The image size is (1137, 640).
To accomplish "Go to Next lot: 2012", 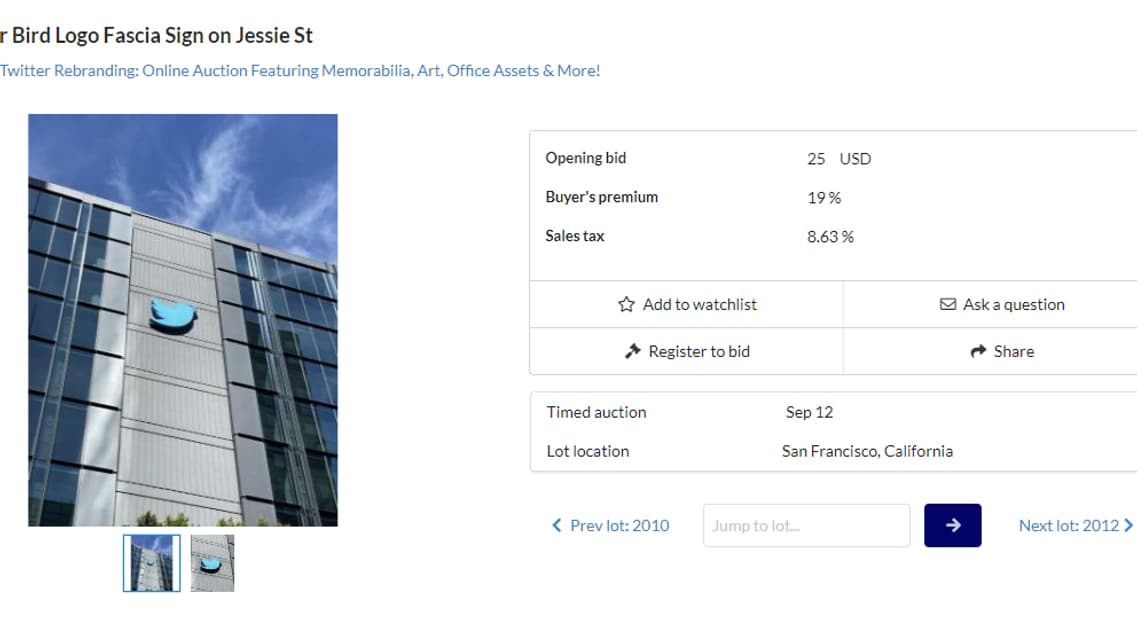I will click(x=1075, y=525).
